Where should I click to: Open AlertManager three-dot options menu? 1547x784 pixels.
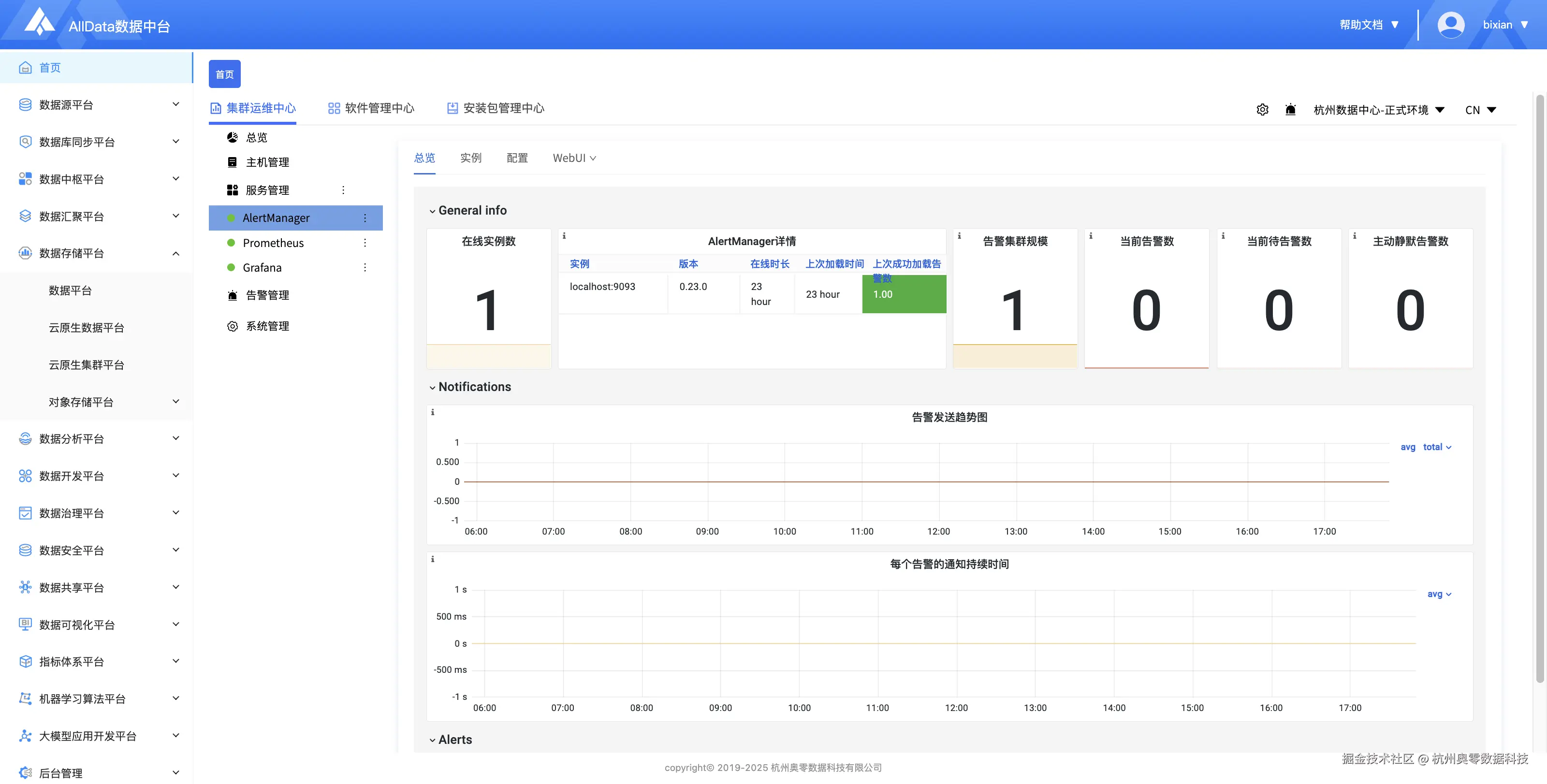365,218
